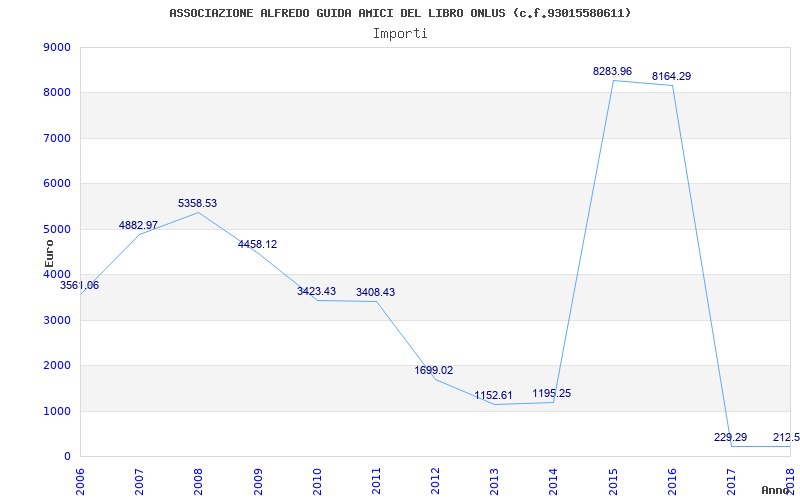
Task: Select the 5358.53 data point label
Action: coord(197,204)
